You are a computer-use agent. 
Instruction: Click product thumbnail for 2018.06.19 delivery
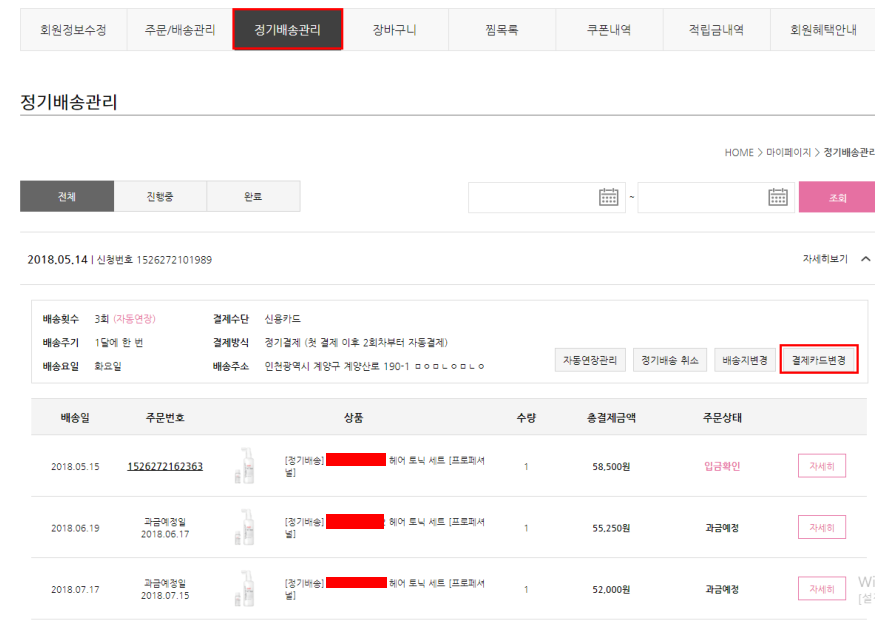coord(244,527)
